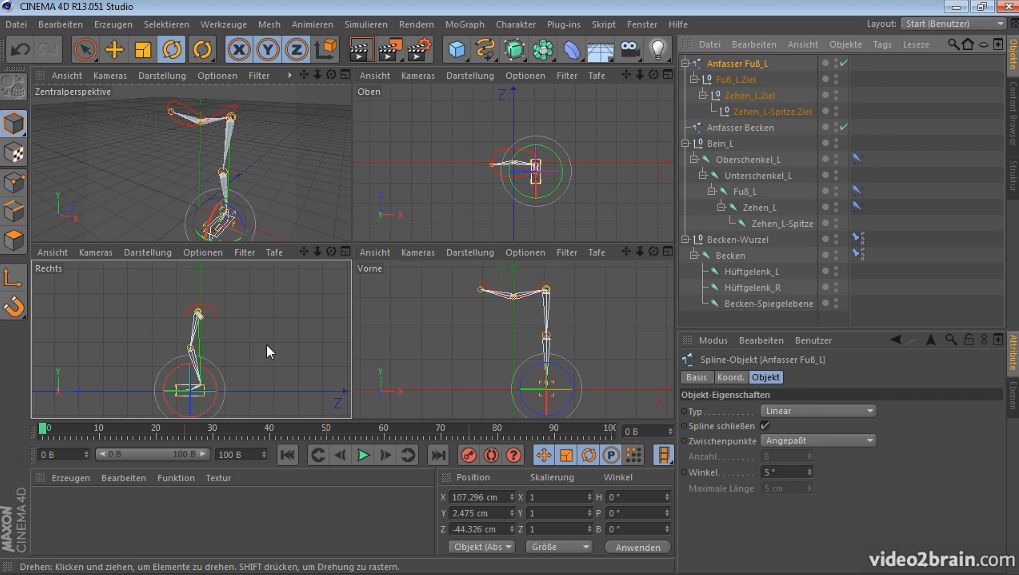The image size is (1019, 575).
Task: Collapse the Becken-Wurzel hierarchy
Action: pyautogui.click(x=685, y=239)
